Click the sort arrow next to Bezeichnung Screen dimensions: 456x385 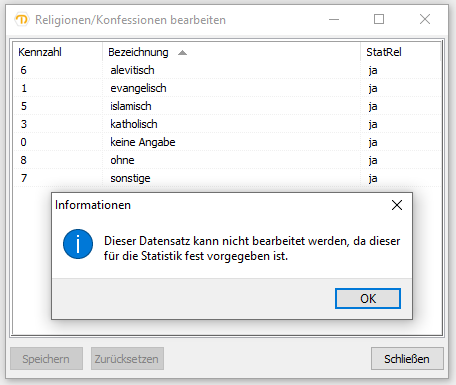click(182, 53)
